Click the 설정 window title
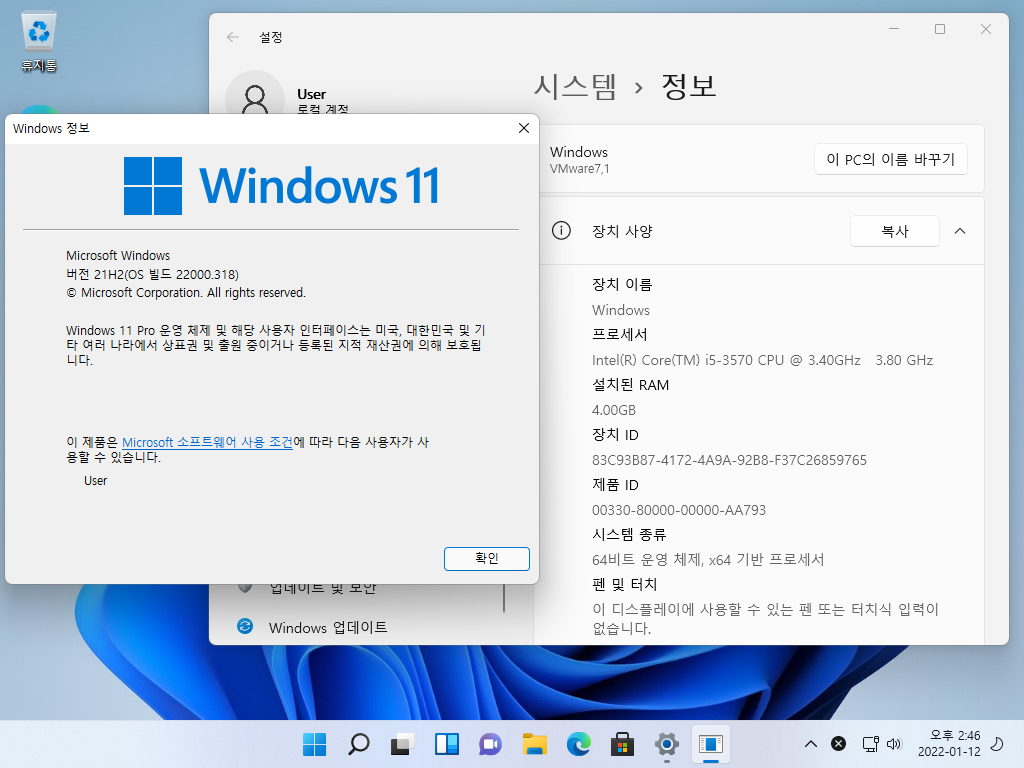The width and height of the screenshot is (1024, 768). 270,37
